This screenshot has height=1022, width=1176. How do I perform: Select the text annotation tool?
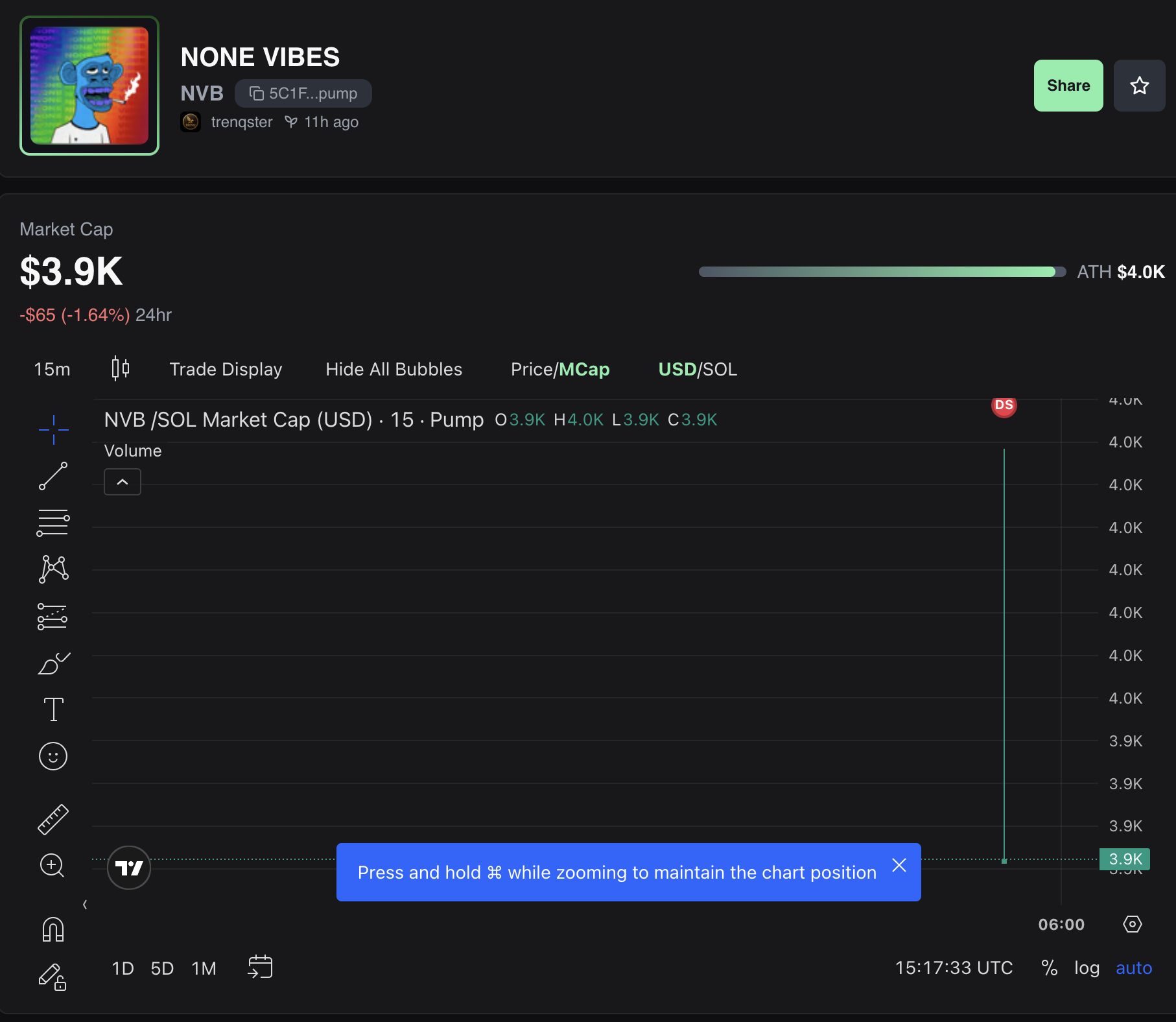click(53, 709)
